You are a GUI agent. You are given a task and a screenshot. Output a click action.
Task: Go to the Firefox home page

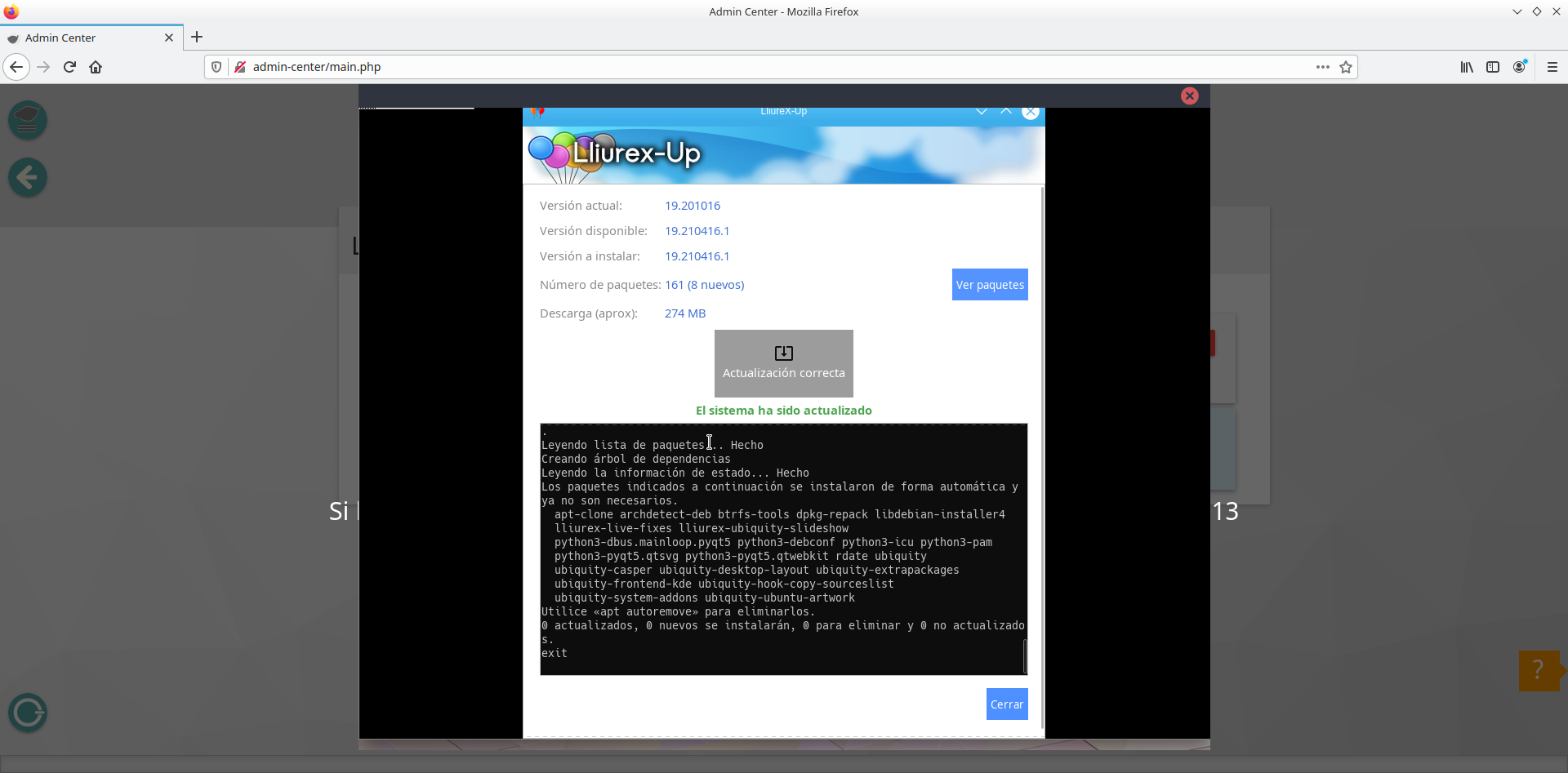pyautogui.click(x=96, y=67)
